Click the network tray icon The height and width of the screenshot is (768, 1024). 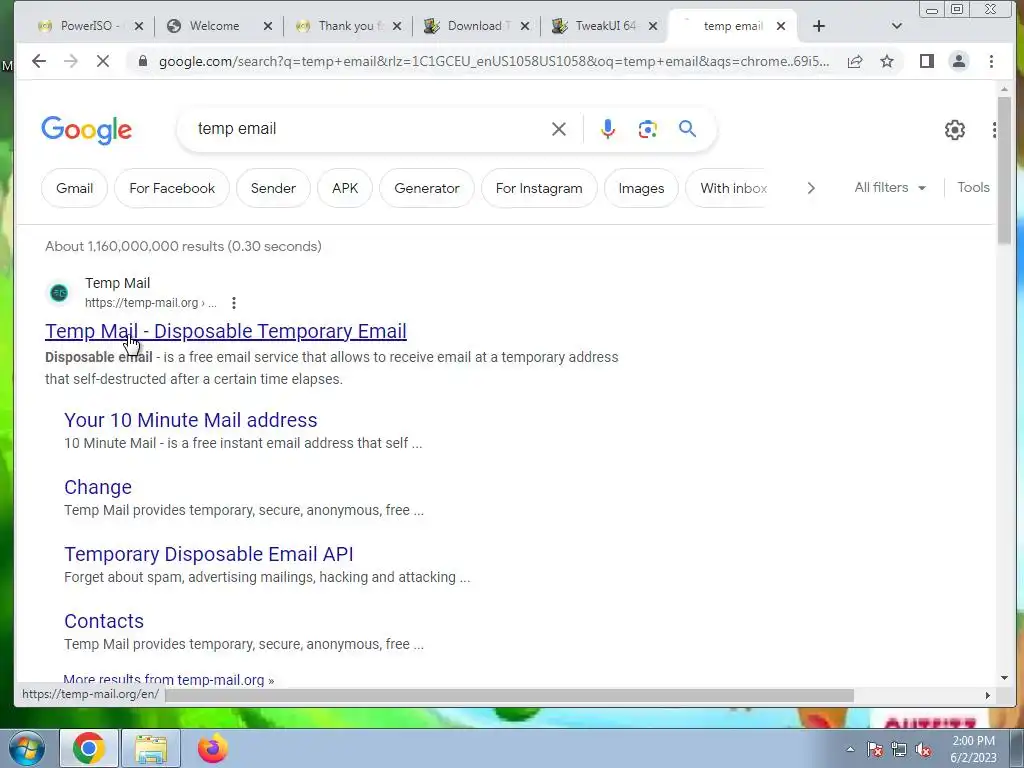899,750
